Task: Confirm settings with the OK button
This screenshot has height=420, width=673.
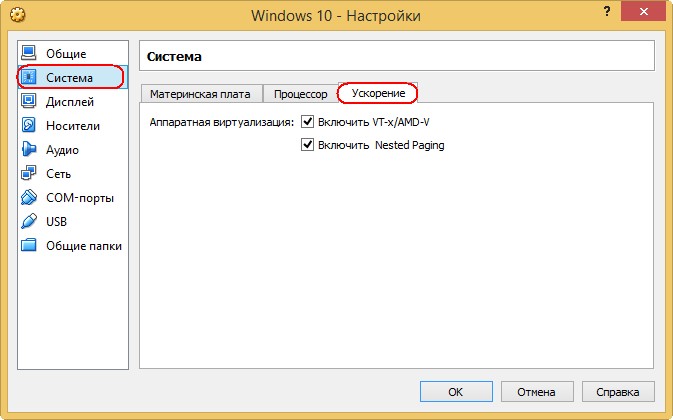Action: pyautogui.click(x=456, y=392)
